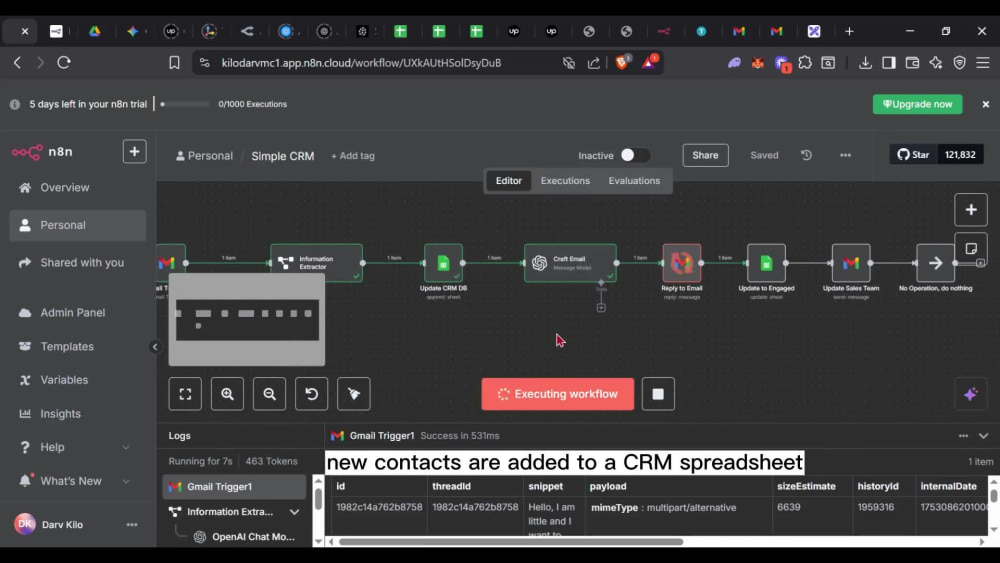Dismiss the trial banner
This screenshot has width=1000, height=563.
985,104
